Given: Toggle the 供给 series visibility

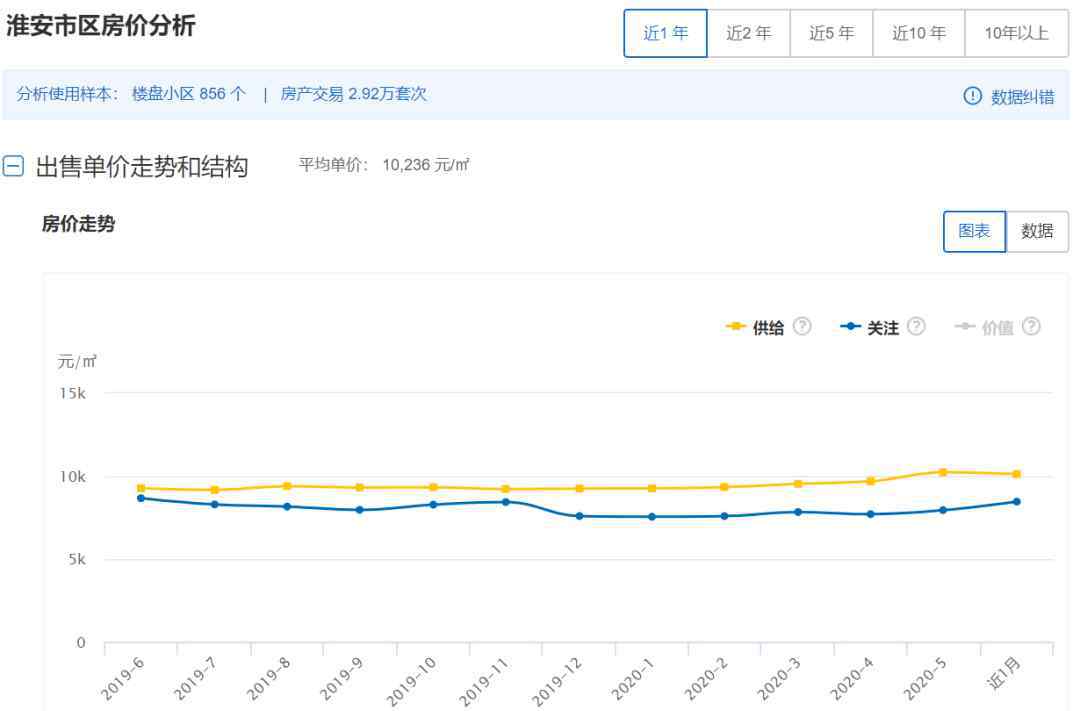Looking at the screenshot, I should click(x=768, y=328).
